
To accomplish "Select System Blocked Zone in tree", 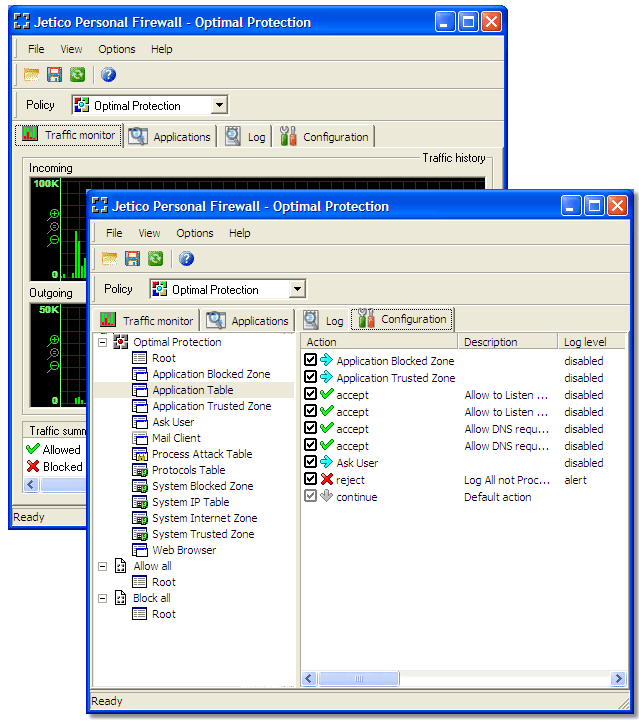I will tap(202, 486).
